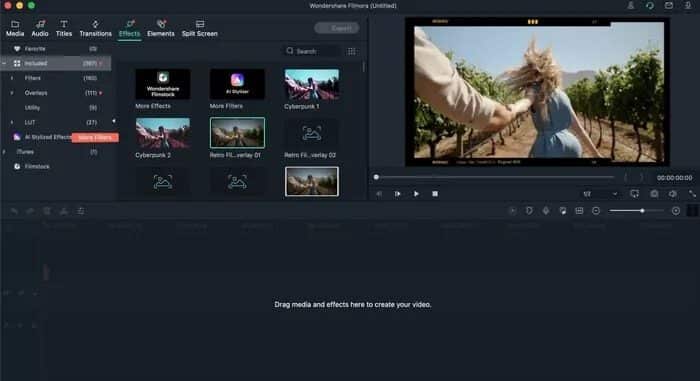Viewport: 700px width, 381px height.
Task: Click the audio mixer icon above the timeline
Action: [562, 211]
